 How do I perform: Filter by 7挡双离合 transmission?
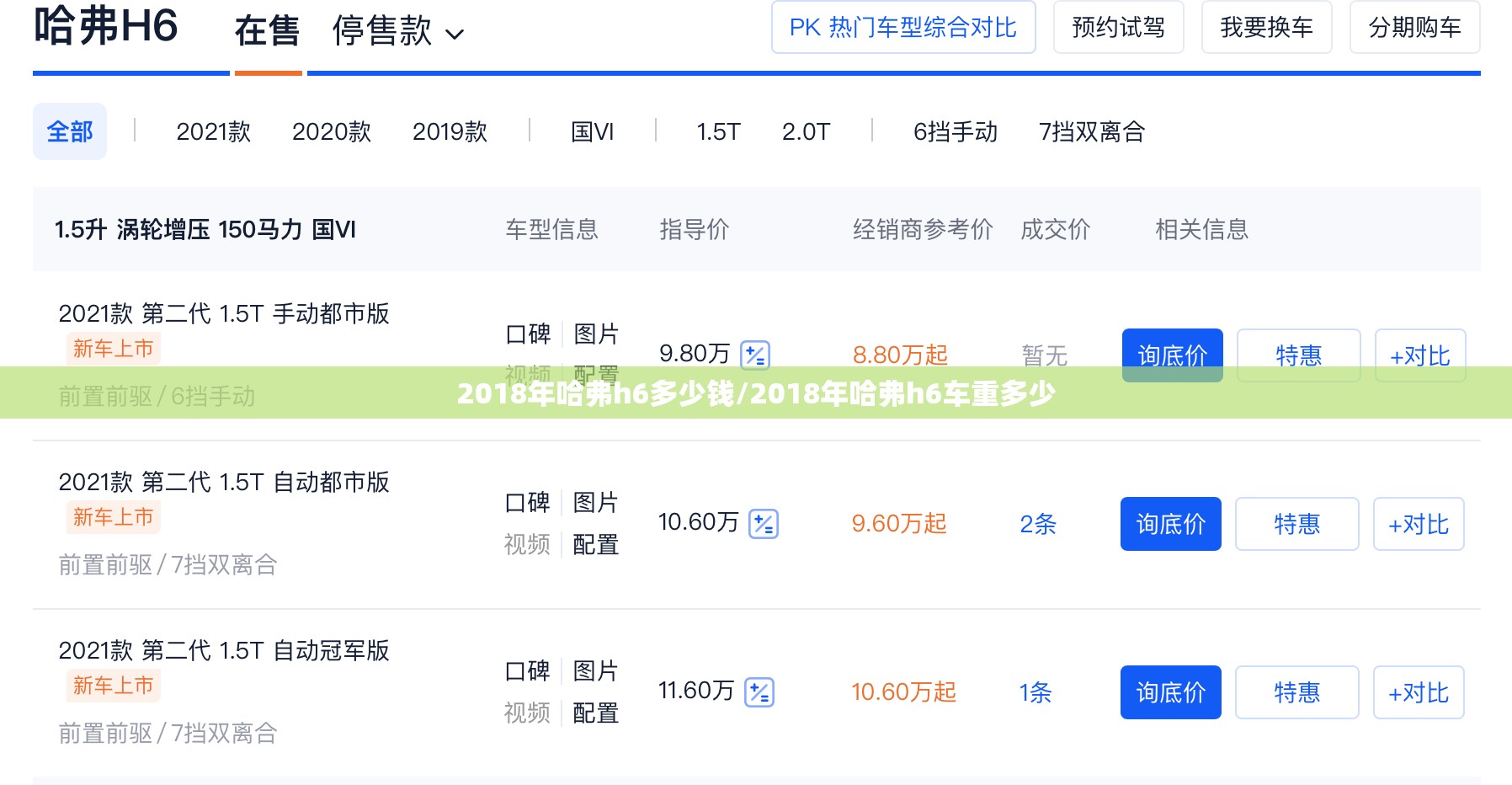tap(1092, 131)
